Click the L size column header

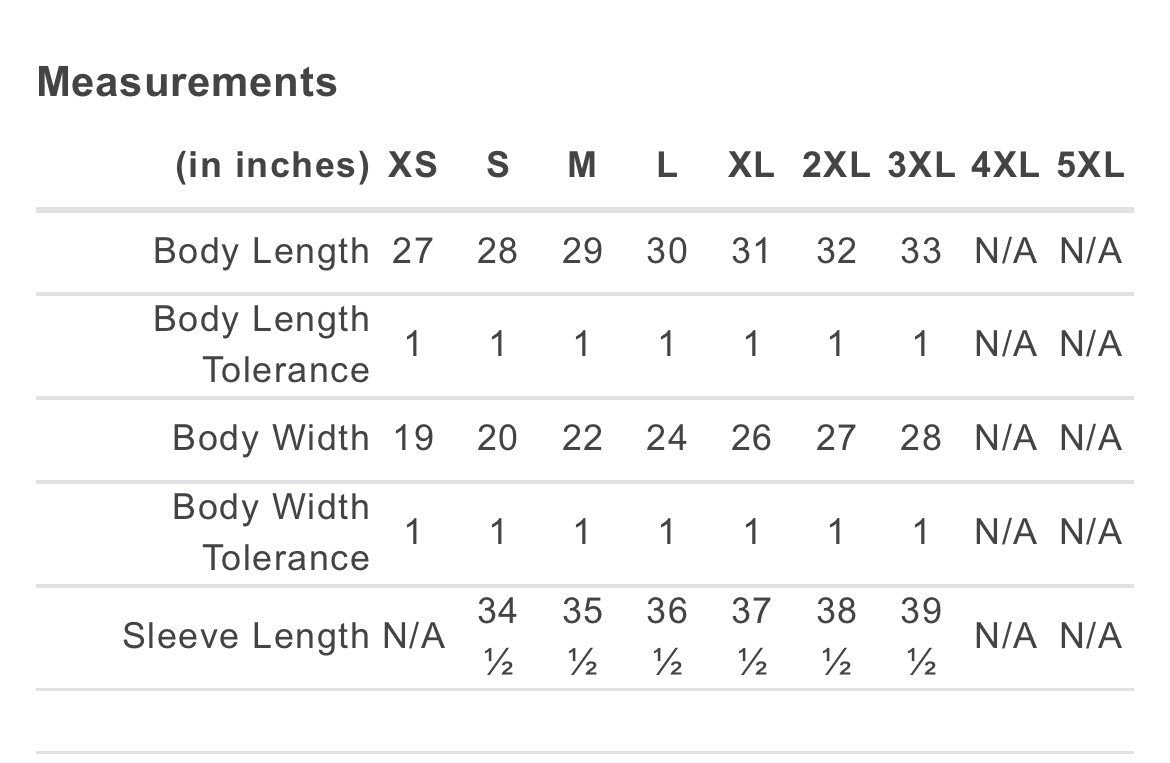point(667,165)
